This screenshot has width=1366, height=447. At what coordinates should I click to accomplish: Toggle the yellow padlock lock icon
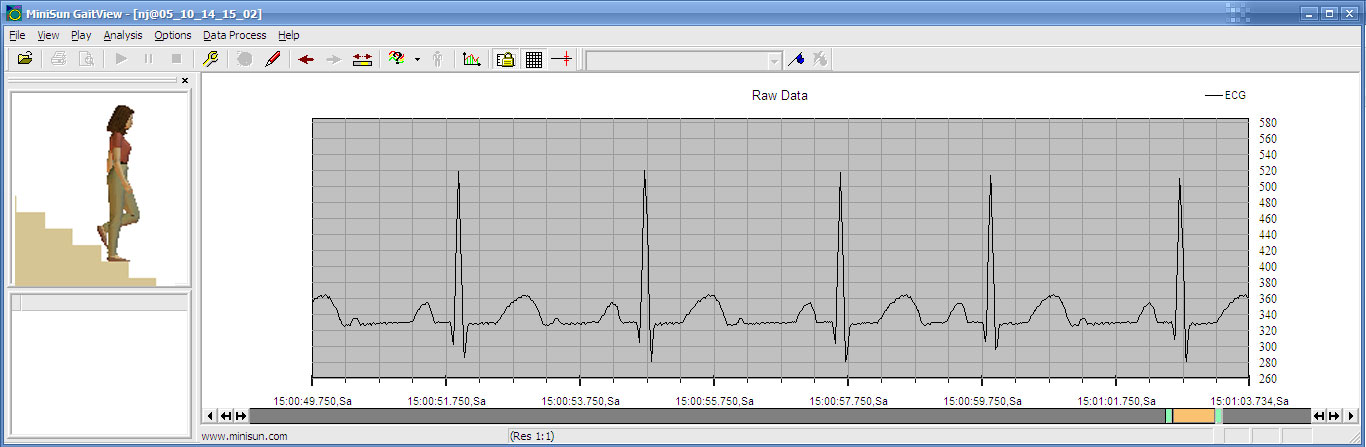coord(506,59)
